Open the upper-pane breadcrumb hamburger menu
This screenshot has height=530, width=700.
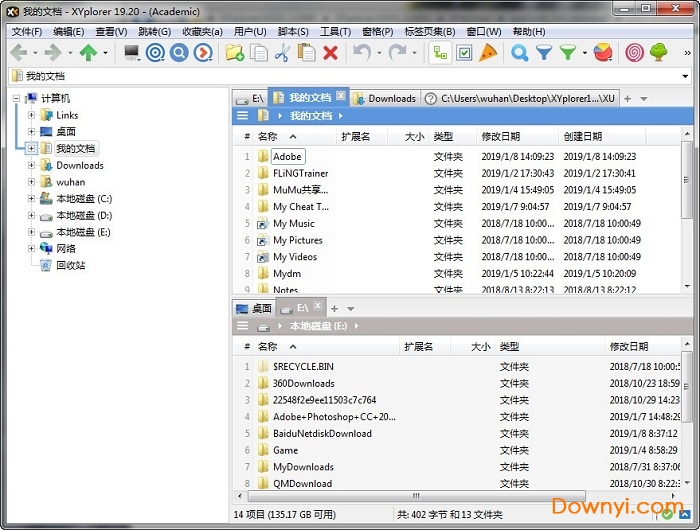(x=242, y=116)
